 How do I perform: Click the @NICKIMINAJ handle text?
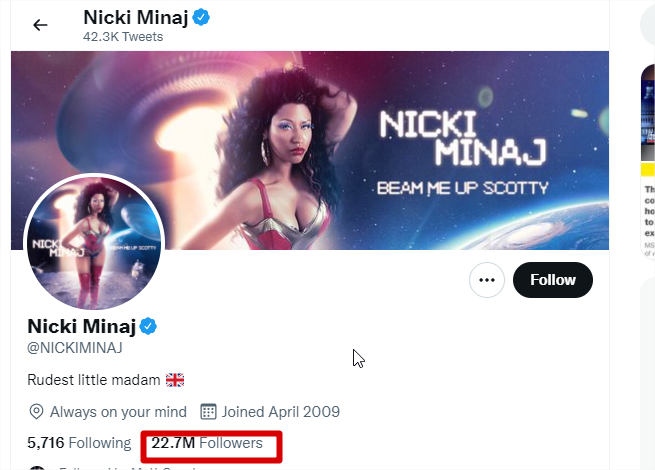pos(73,349)
